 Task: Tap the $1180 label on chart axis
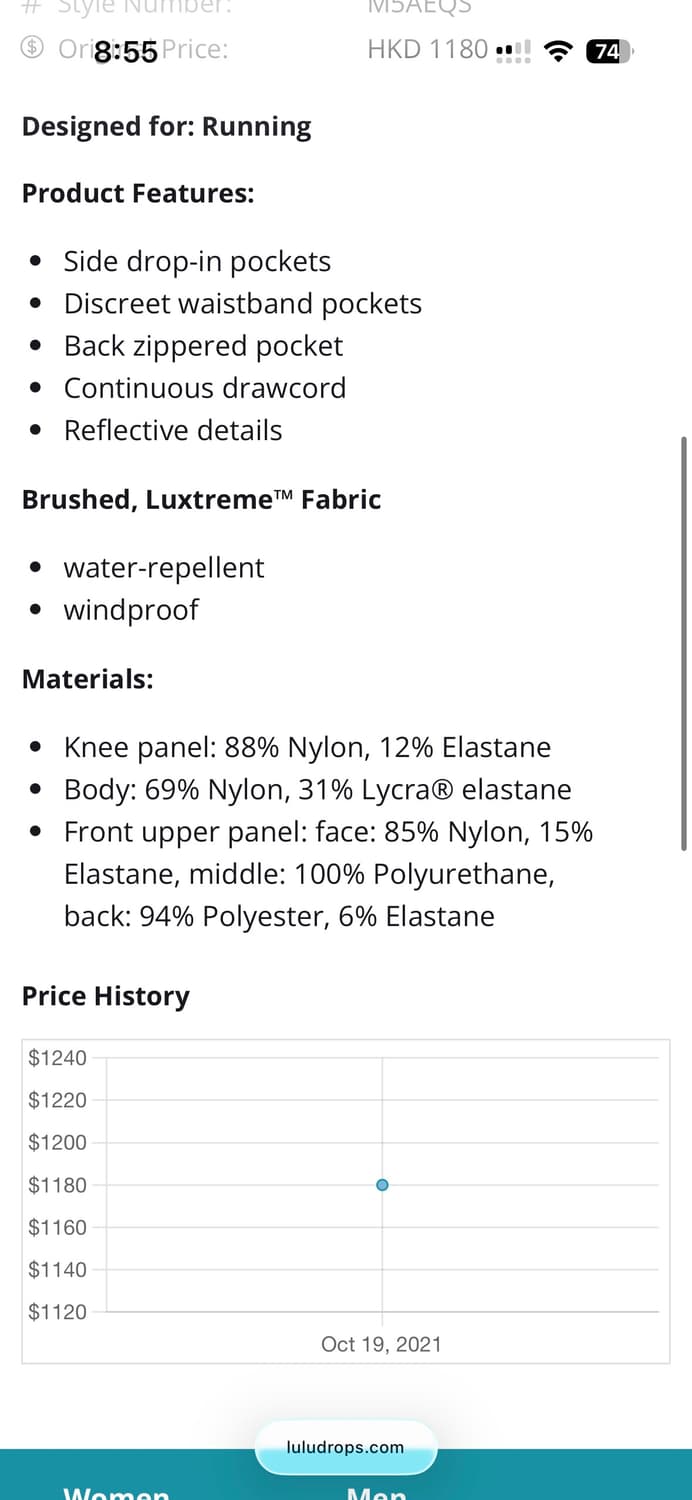58,1185
